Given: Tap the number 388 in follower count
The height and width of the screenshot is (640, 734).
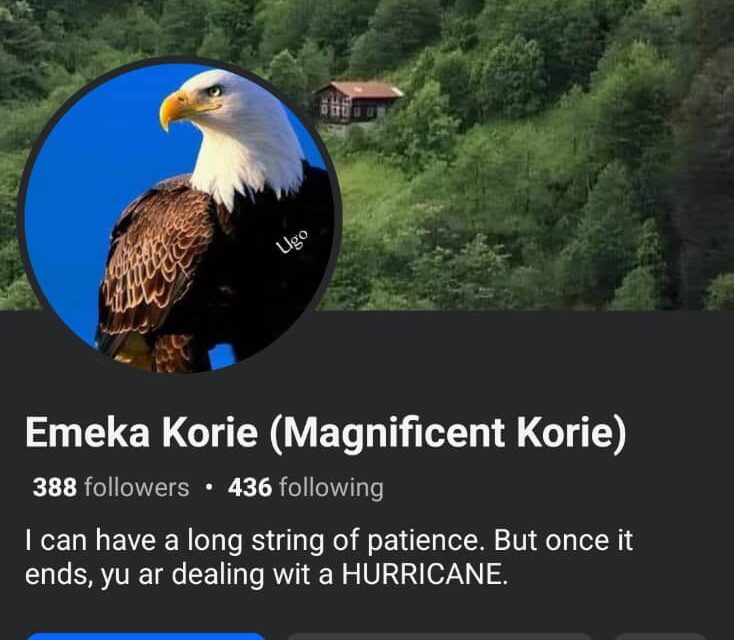Looking at the screenshot, I should tap(55, 487).
